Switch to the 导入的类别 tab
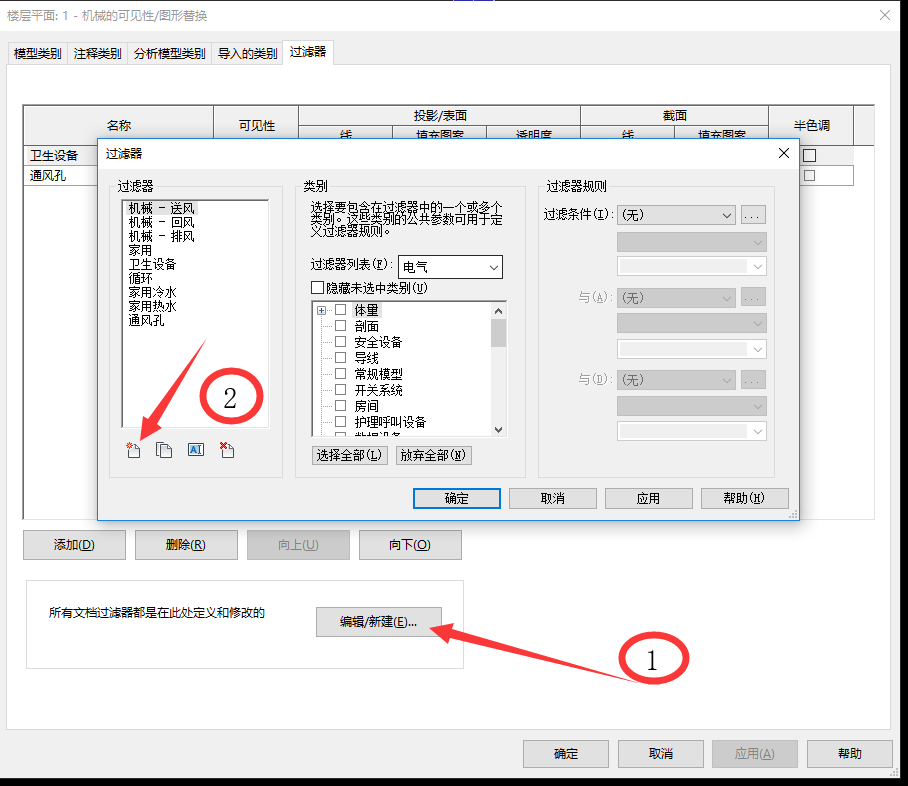The image size is (908, 786). click(x=247, y=54)
